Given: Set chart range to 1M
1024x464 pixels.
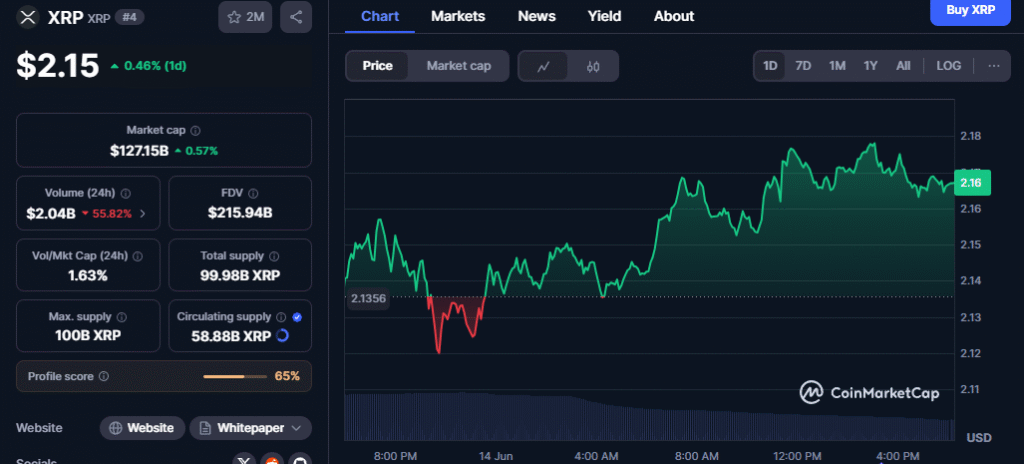Looking at the screenshot, I should coord(837,66).
